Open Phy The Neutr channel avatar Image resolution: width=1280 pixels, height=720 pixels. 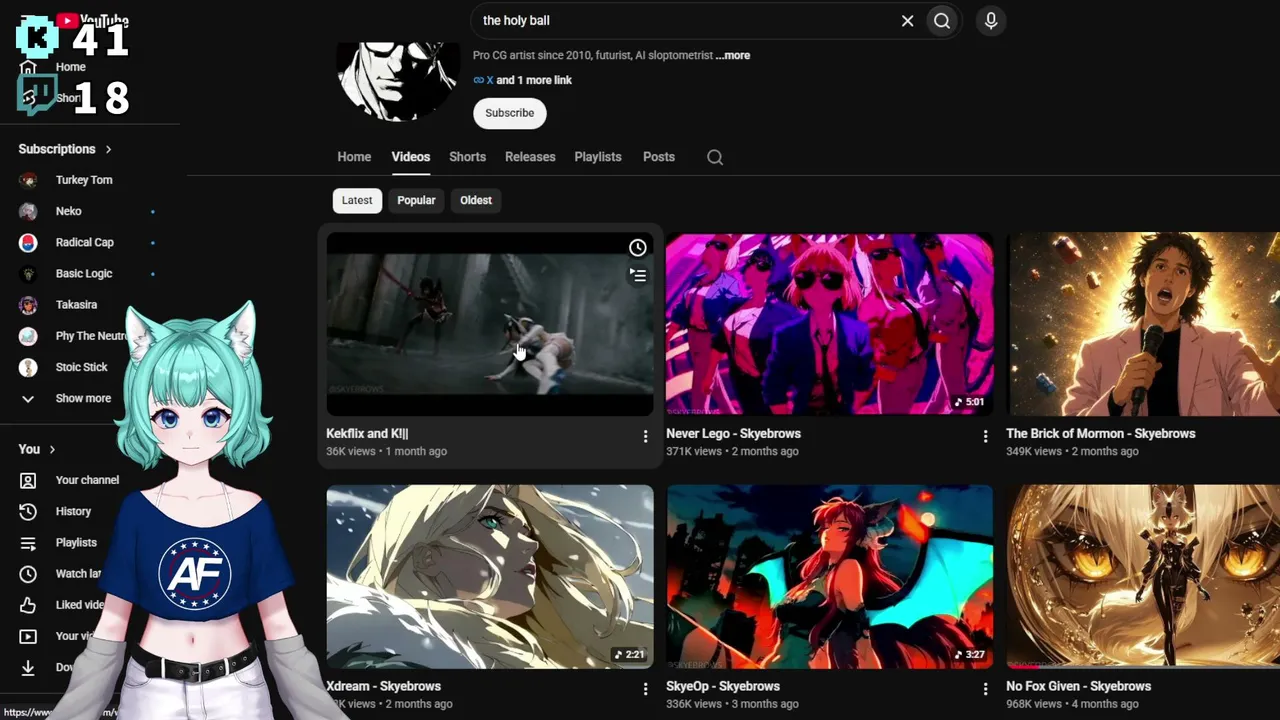tap(28, 336)
